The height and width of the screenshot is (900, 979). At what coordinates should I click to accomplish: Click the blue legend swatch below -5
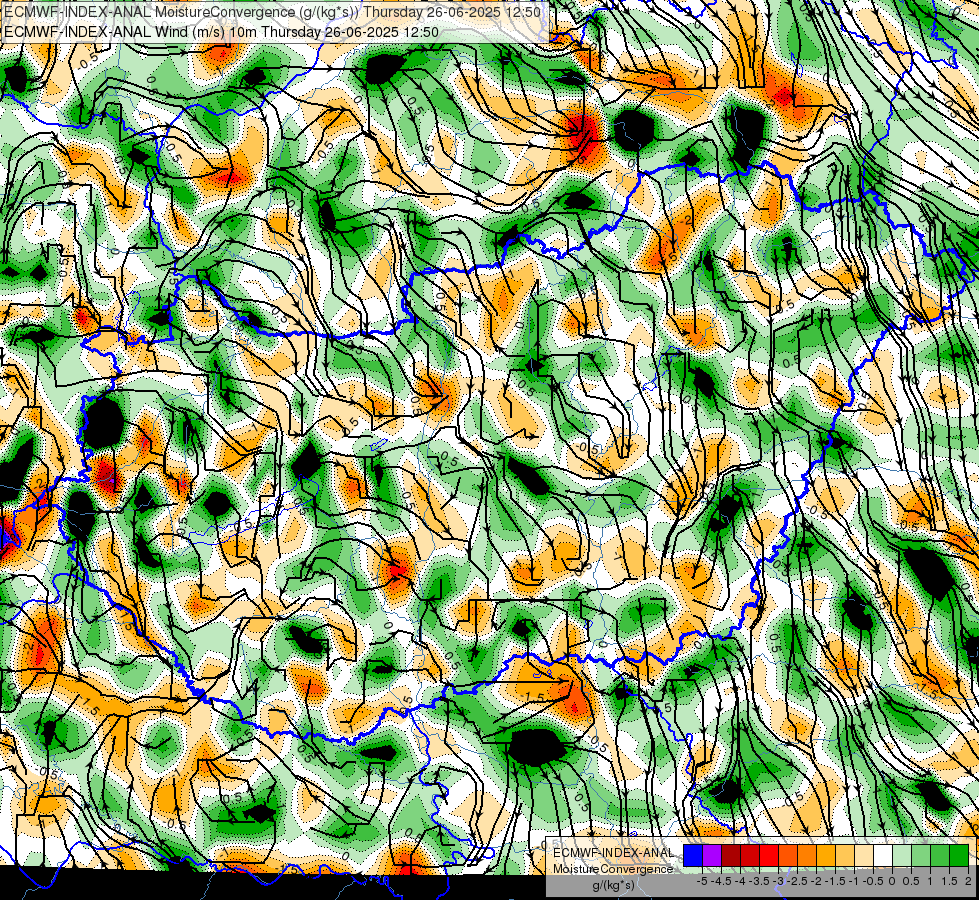point(693,856)
